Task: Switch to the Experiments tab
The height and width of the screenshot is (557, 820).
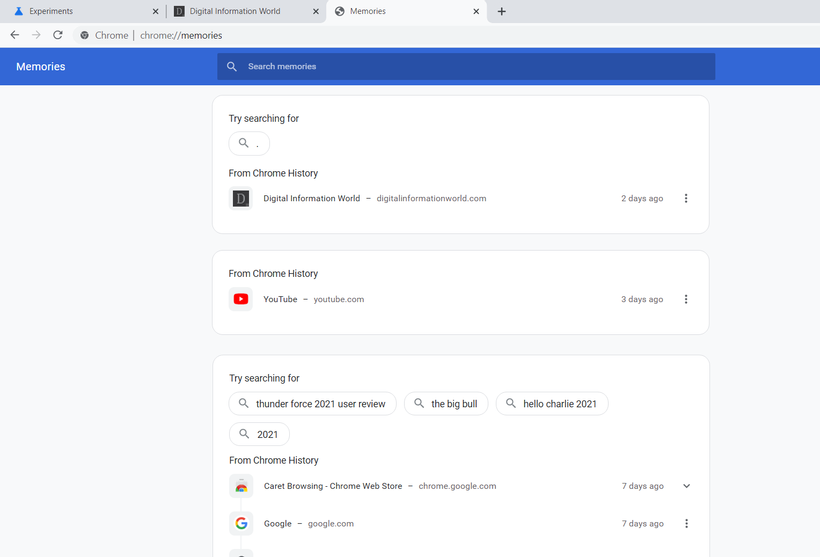Action: pyautogui.click(x=84, y=11)
